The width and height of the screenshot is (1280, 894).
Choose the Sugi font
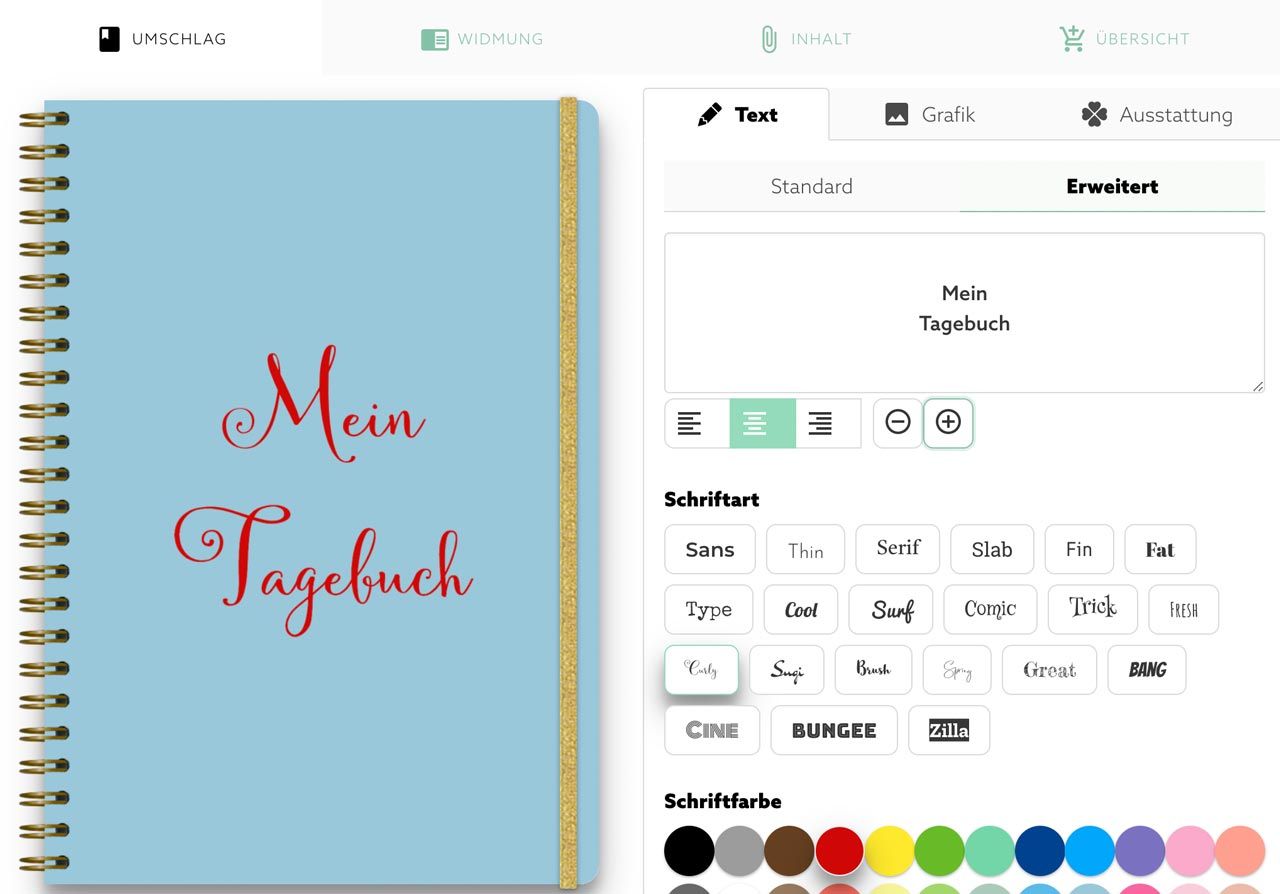(787, 669)
